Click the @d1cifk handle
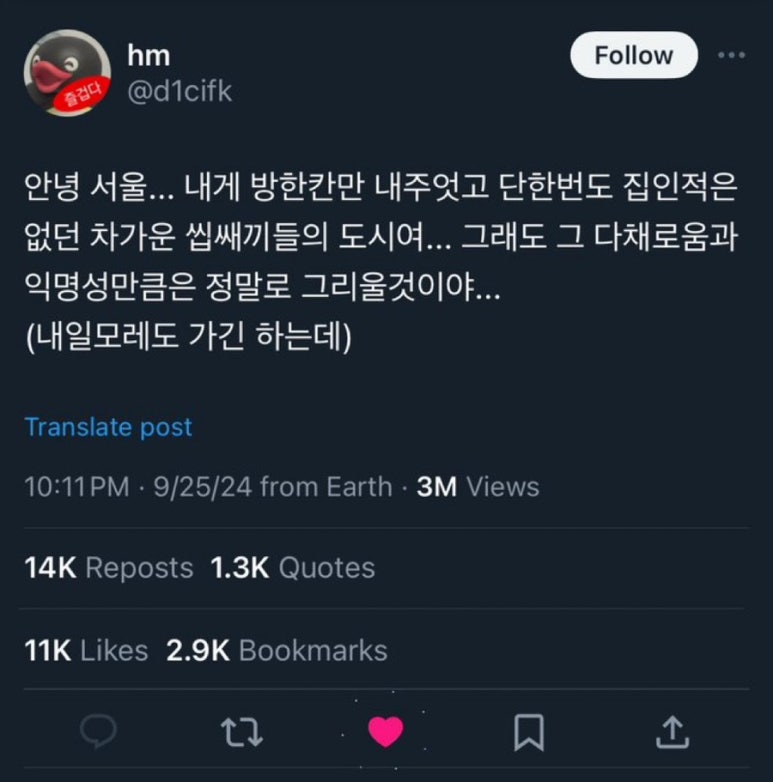The height and width of the screenshot is (782, 773). [x=180, y=92]
